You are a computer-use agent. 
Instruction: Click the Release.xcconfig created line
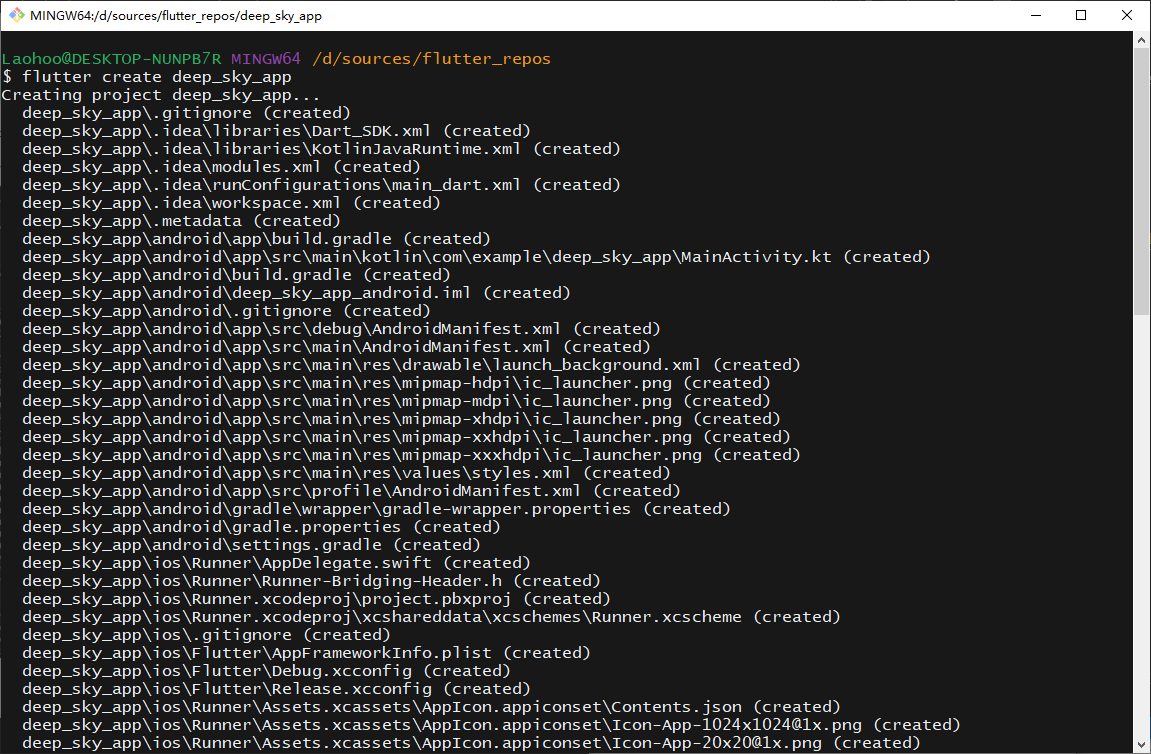pyautogui.click(x=277, y=689)
